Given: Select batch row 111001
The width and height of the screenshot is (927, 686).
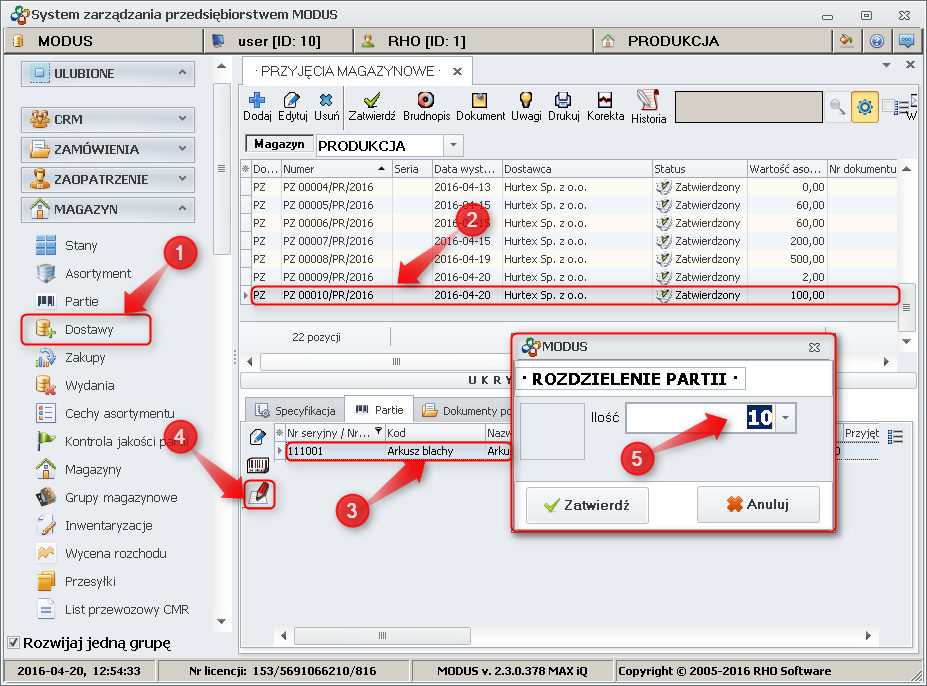Looking at the screenshot, I should point(397,451).
